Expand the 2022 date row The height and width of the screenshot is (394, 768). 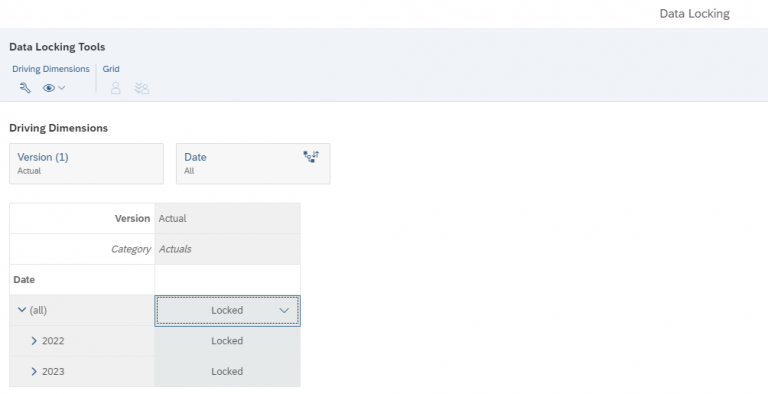pyautogui.click(x=34, y=341)
